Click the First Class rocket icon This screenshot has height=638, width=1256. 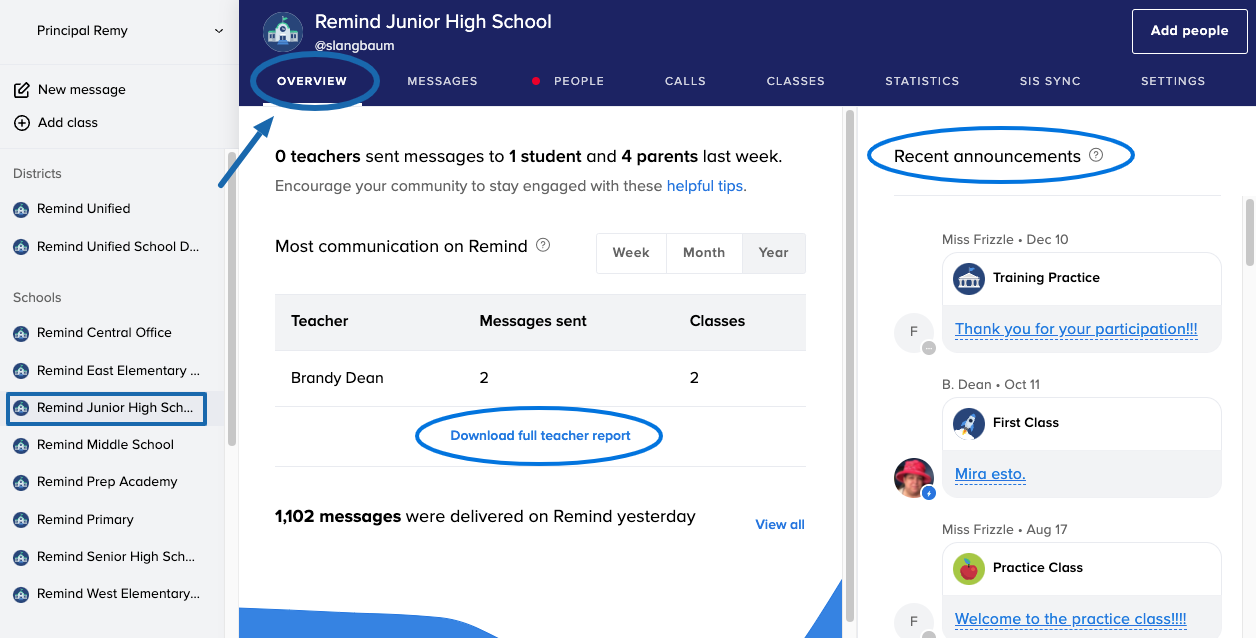coord(968,423)
